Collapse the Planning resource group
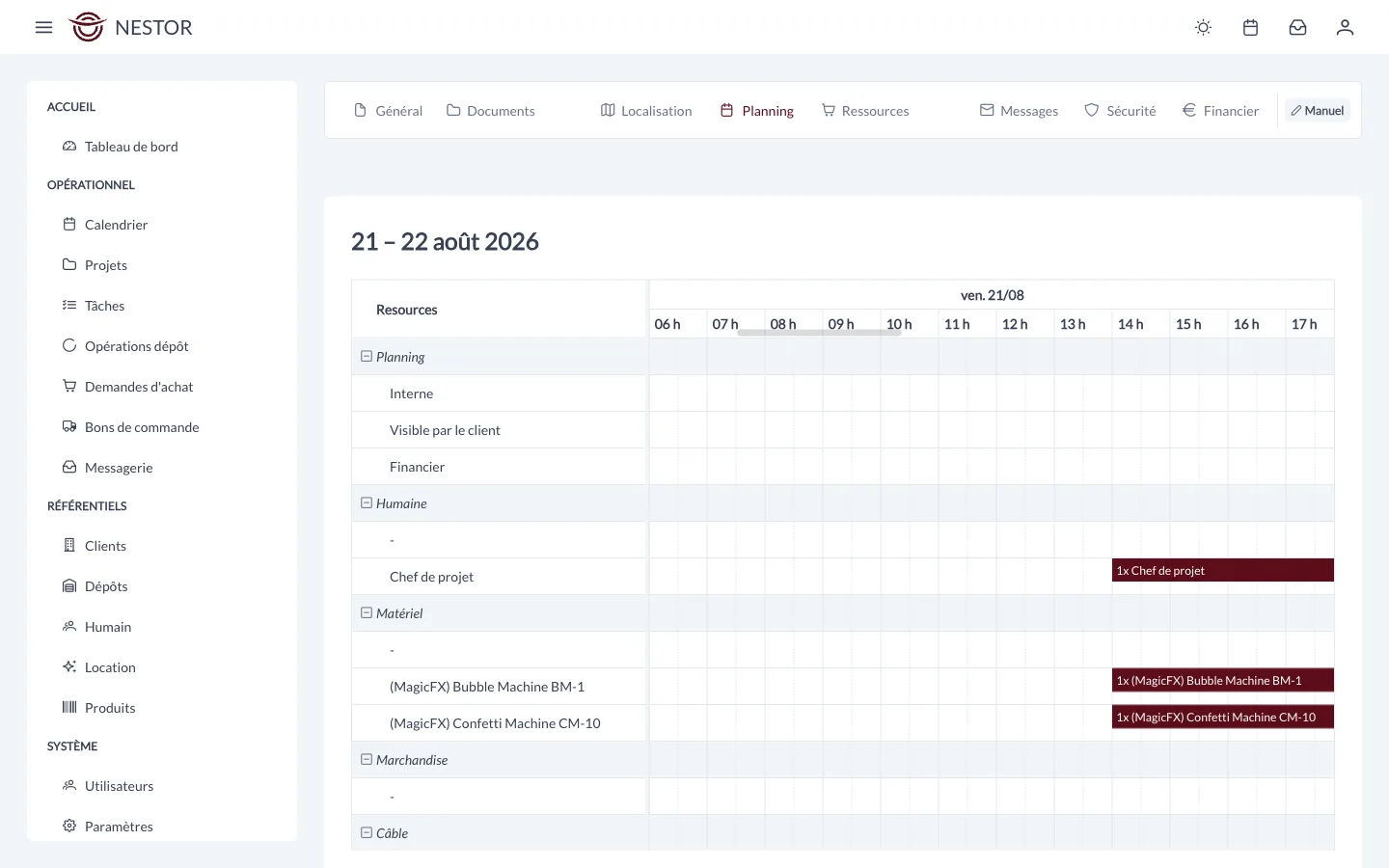Screen dimensions: 1389x868 click(x=367, y=356)
